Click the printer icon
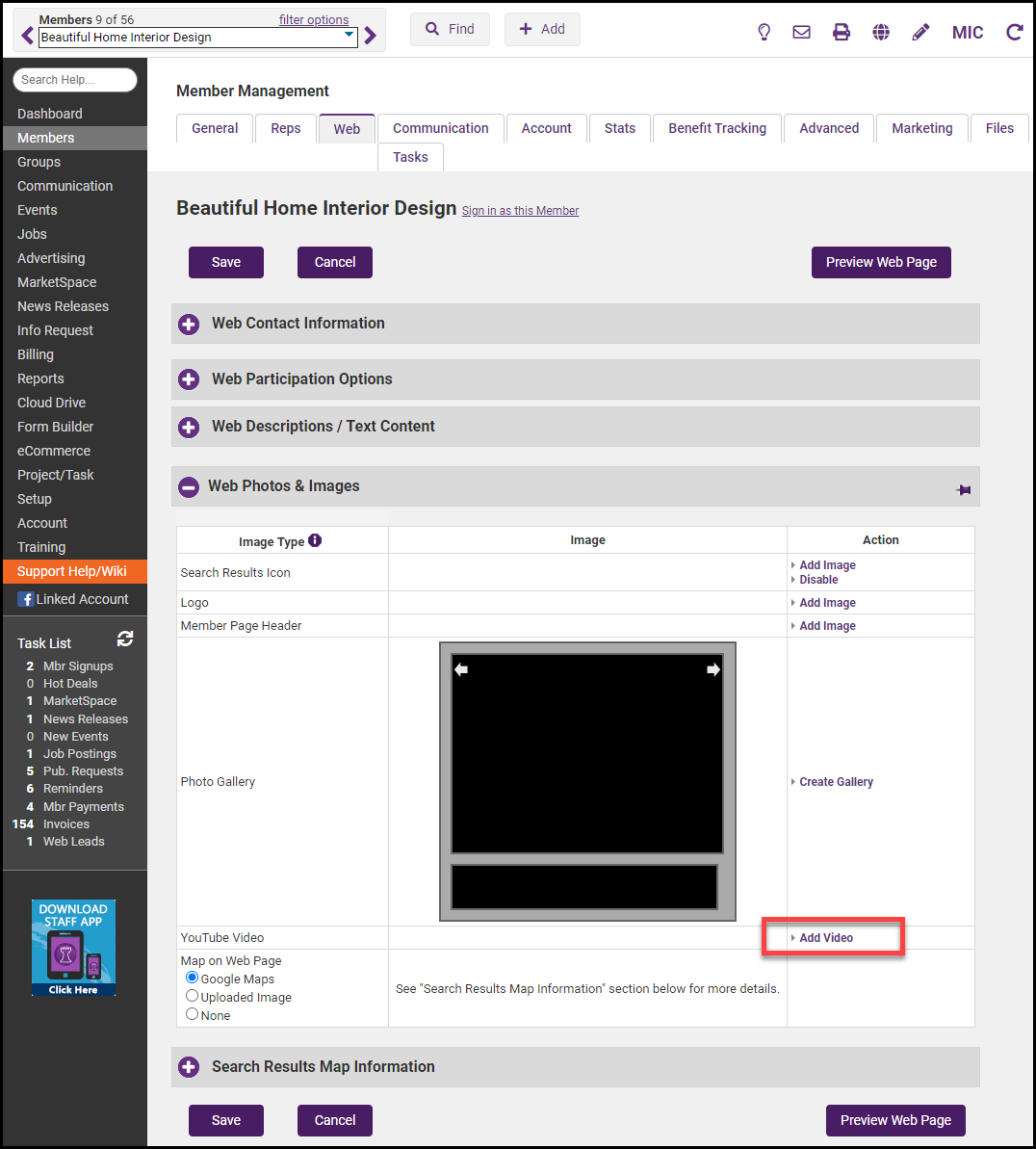This screenshot has width=1036, height=1149. (841, 32)
